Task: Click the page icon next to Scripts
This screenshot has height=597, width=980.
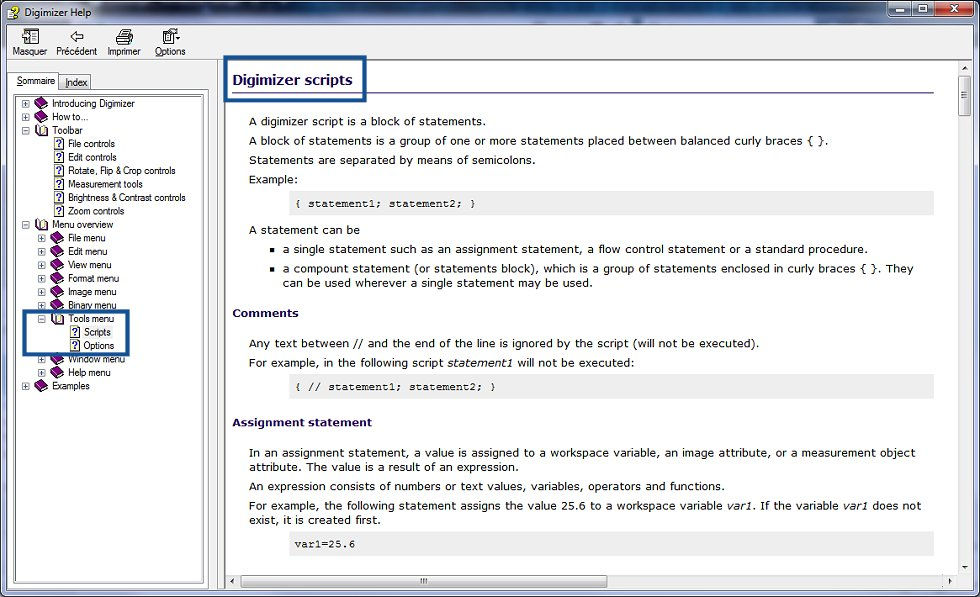Action: pyautogui.click(x=75, y=332)
